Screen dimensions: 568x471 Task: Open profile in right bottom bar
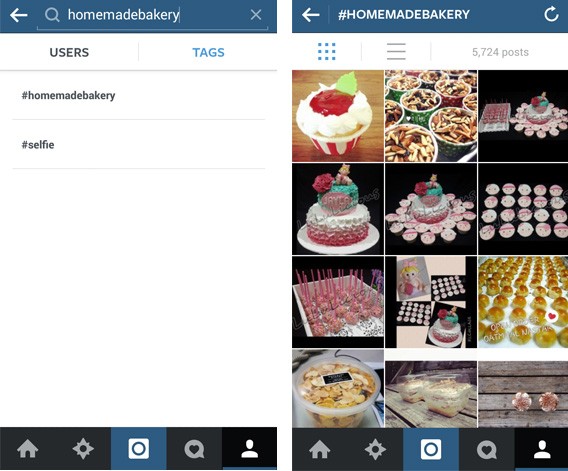[x=542, y=449]
